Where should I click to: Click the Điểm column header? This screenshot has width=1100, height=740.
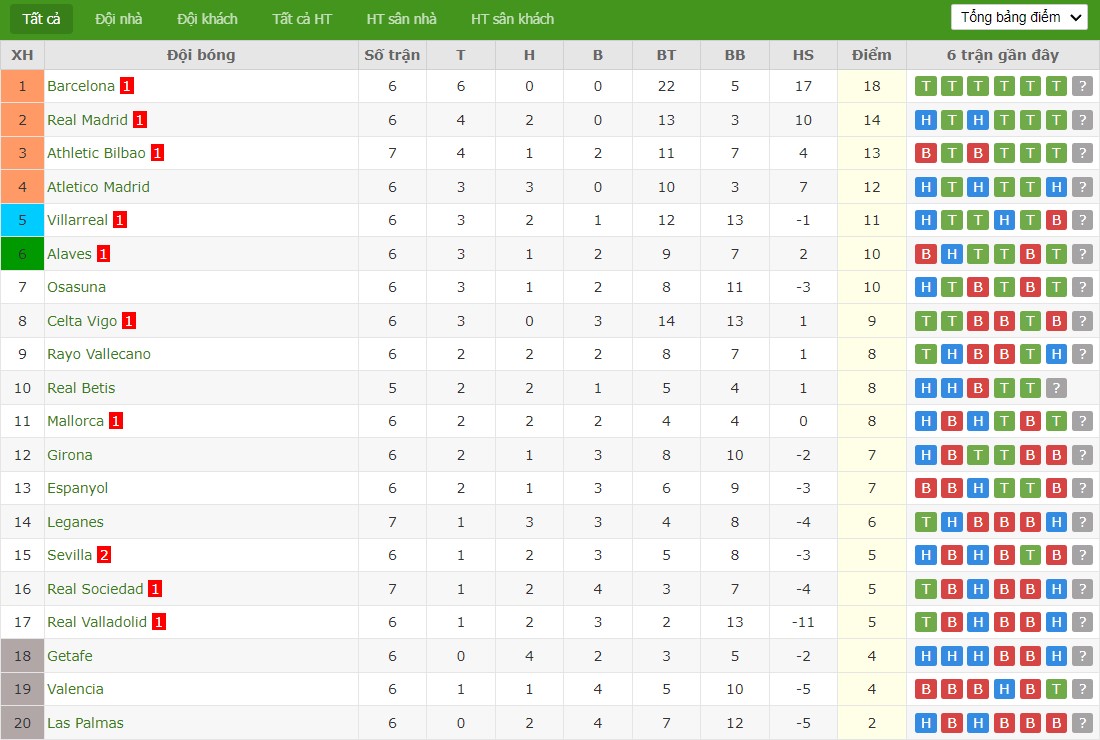point(871,55)
